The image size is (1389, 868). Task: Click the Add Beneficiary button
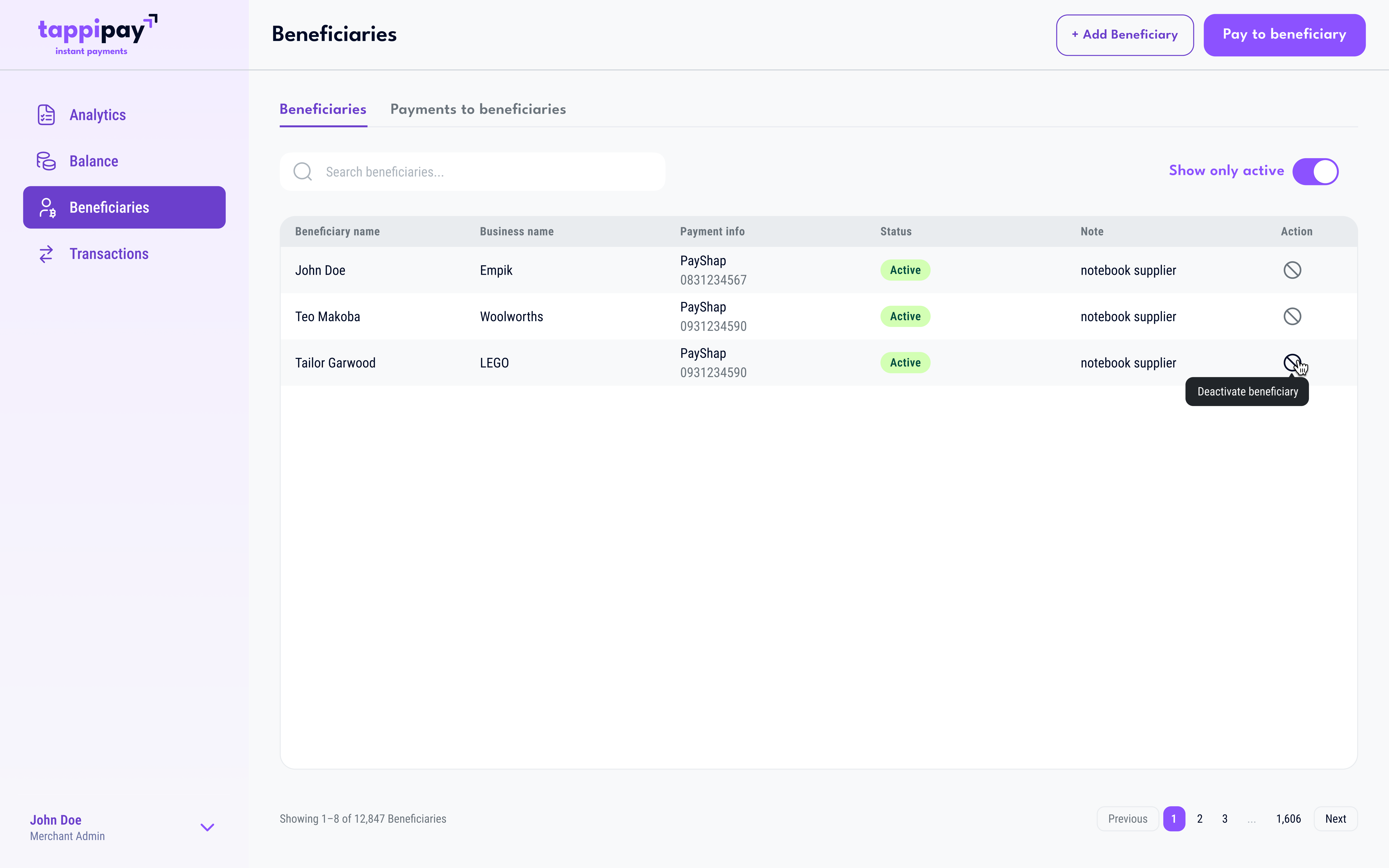click(1124, 35)
